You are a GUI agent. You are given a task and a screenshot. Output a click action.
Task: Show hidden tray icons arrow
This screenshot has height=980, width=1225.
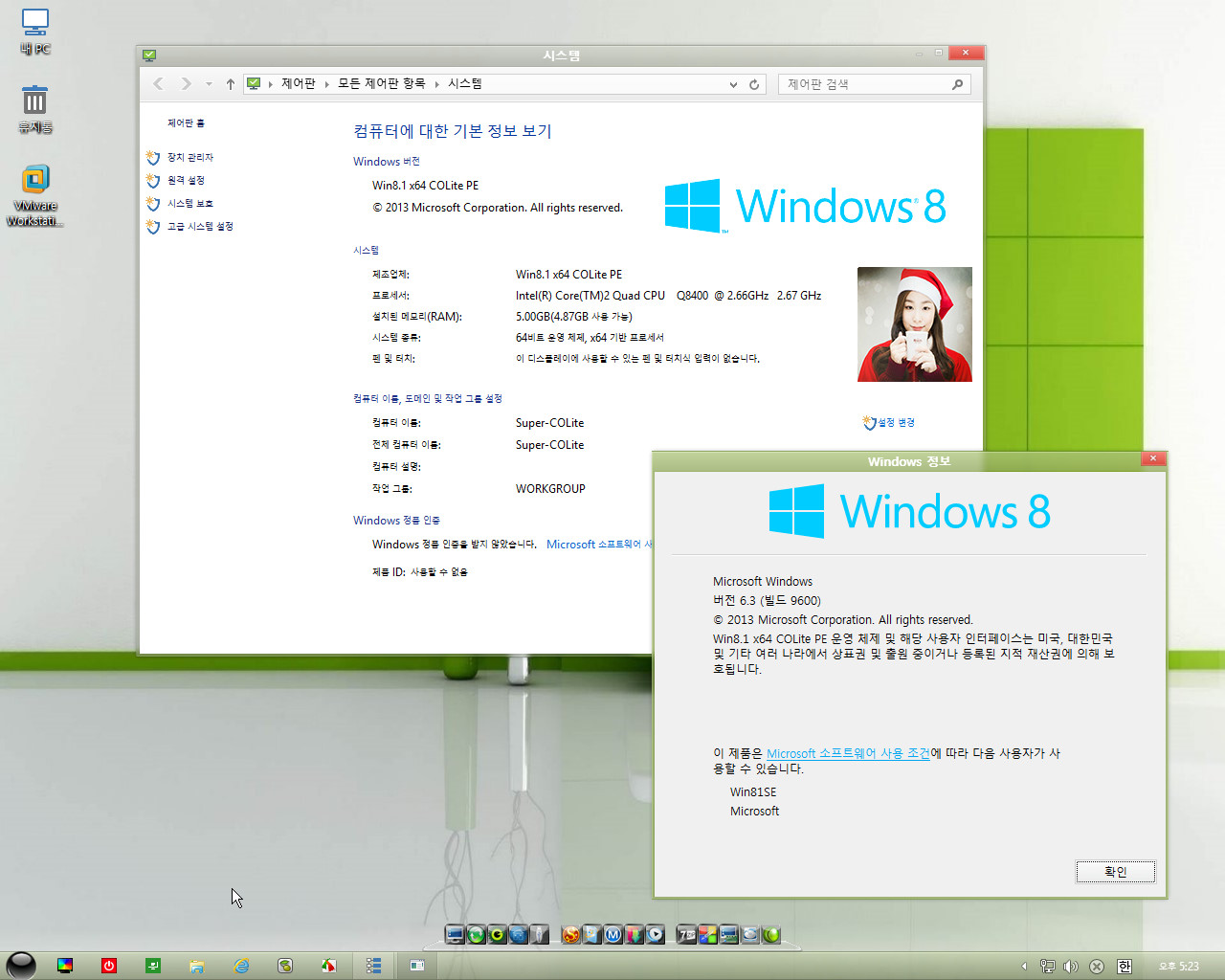click(x=1024, y=967)
